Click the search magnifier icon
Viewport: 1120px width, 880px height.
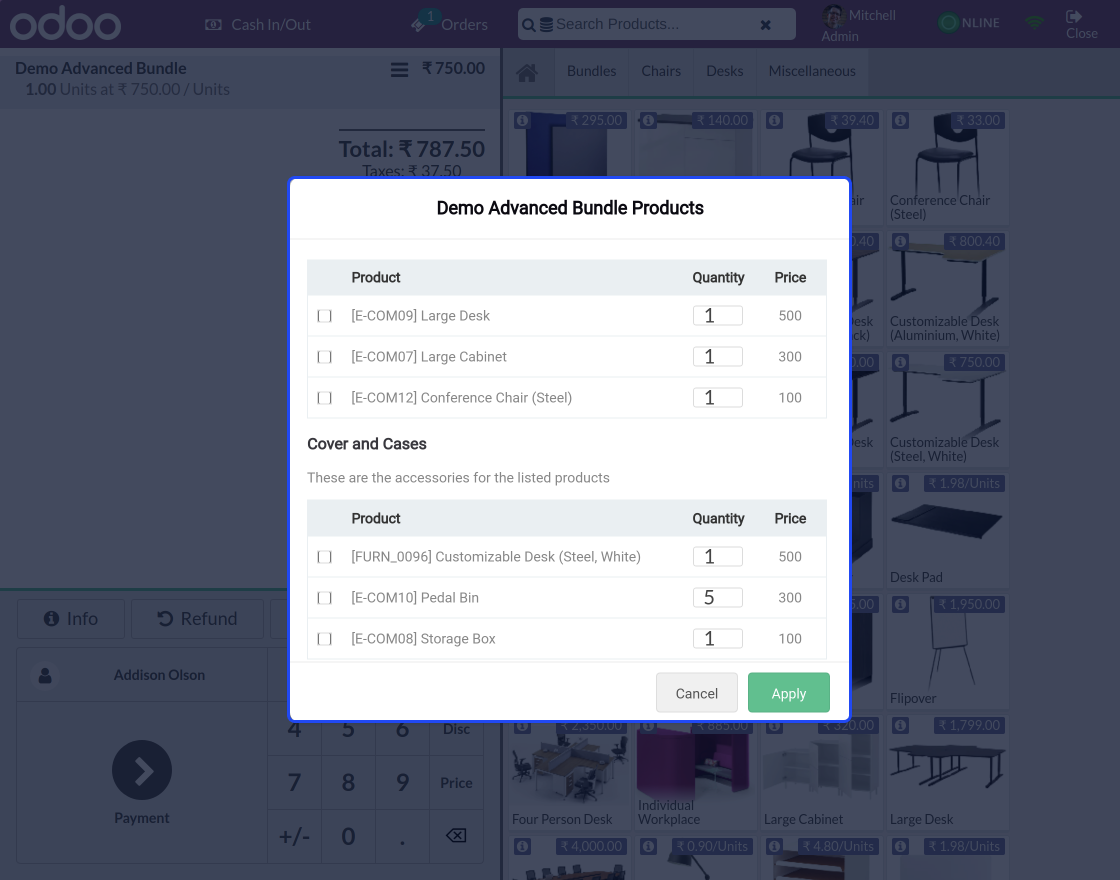pos(529,26)
